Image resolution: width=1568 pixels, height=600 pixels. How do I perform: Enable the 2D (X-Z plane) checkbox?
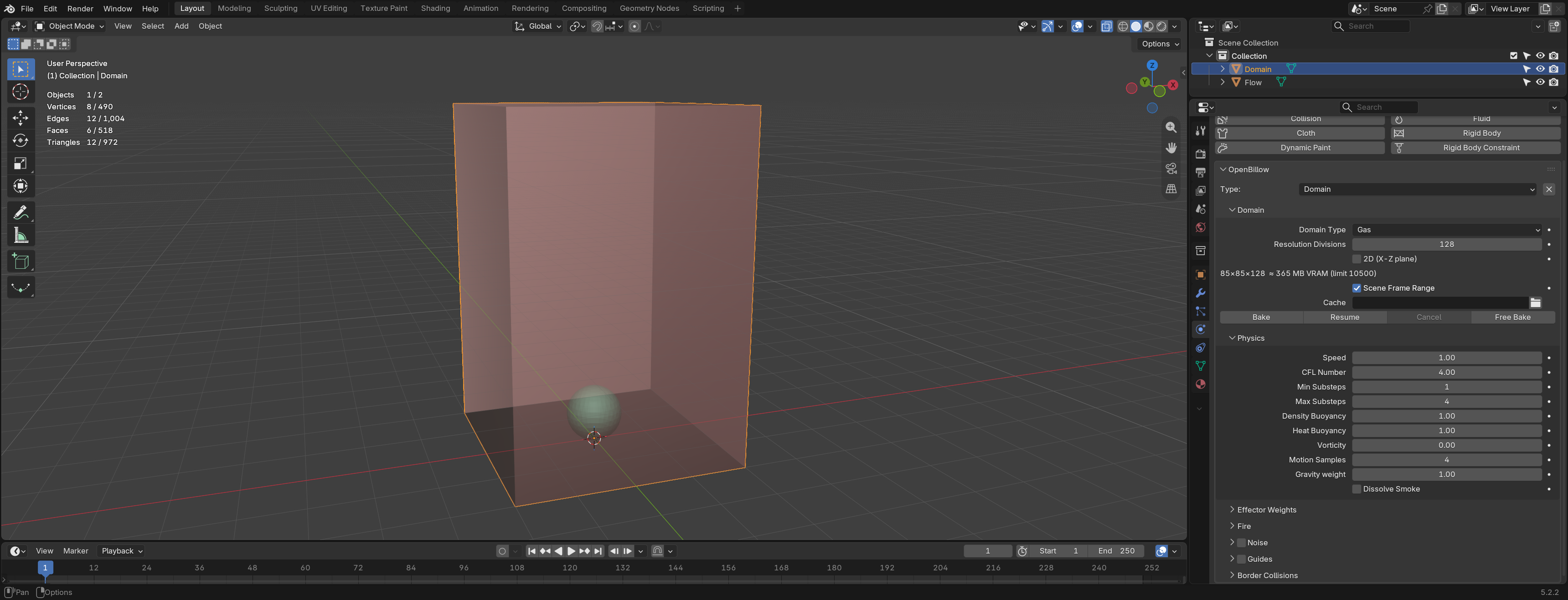click(1356, 259)
